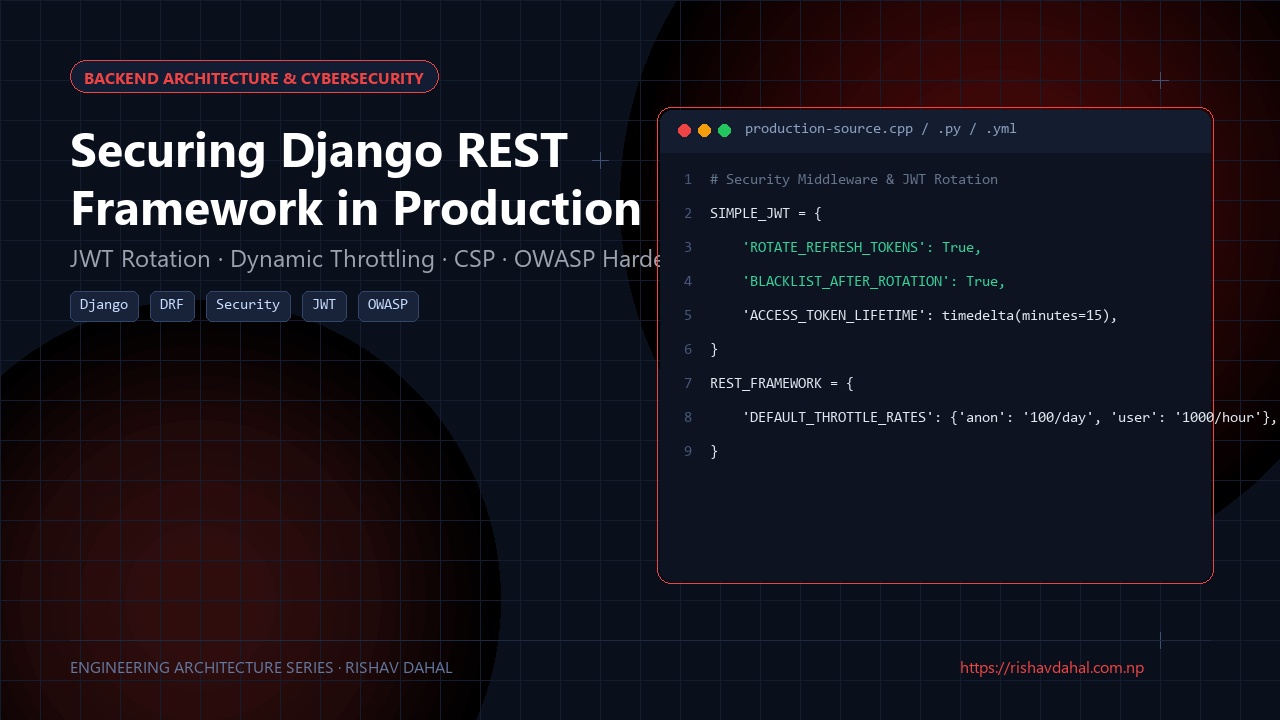The width and height of the screenshot is (1280, 720).
Task: Click the 'Securing Django REST' headline line
Action: pyautogui.click(x=319, y=151)
